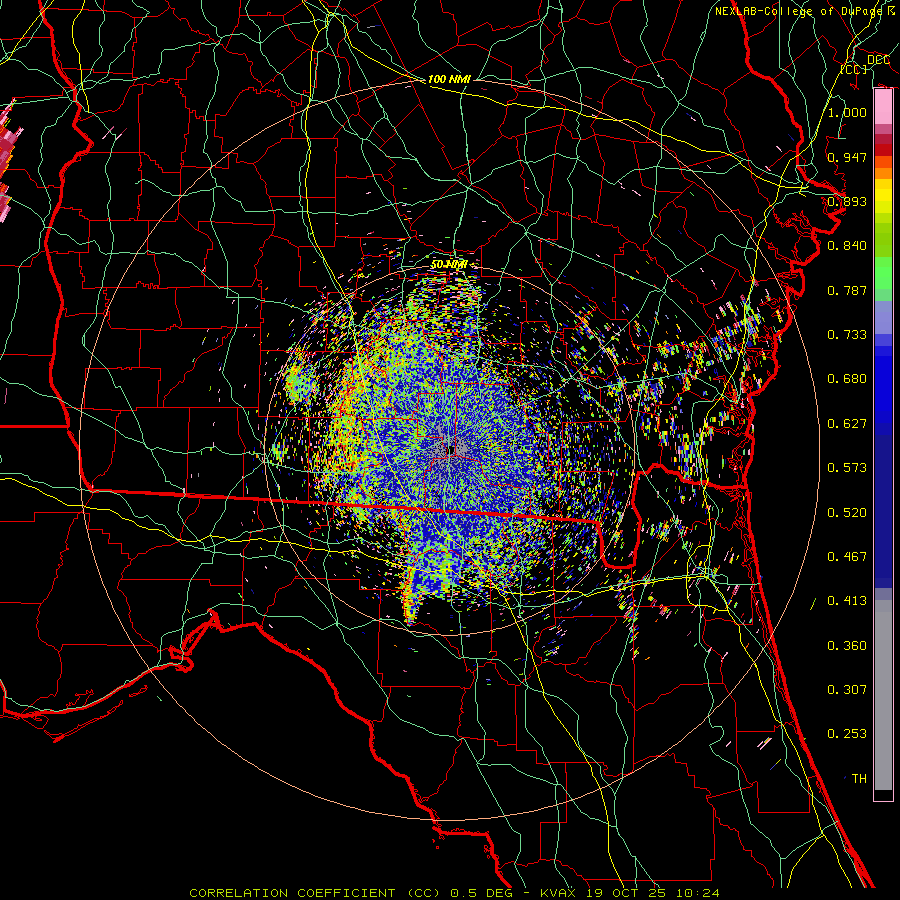Click the 0.627 legend value
The width and height of the screenshot is (900, 900).
tap(847, 424)
